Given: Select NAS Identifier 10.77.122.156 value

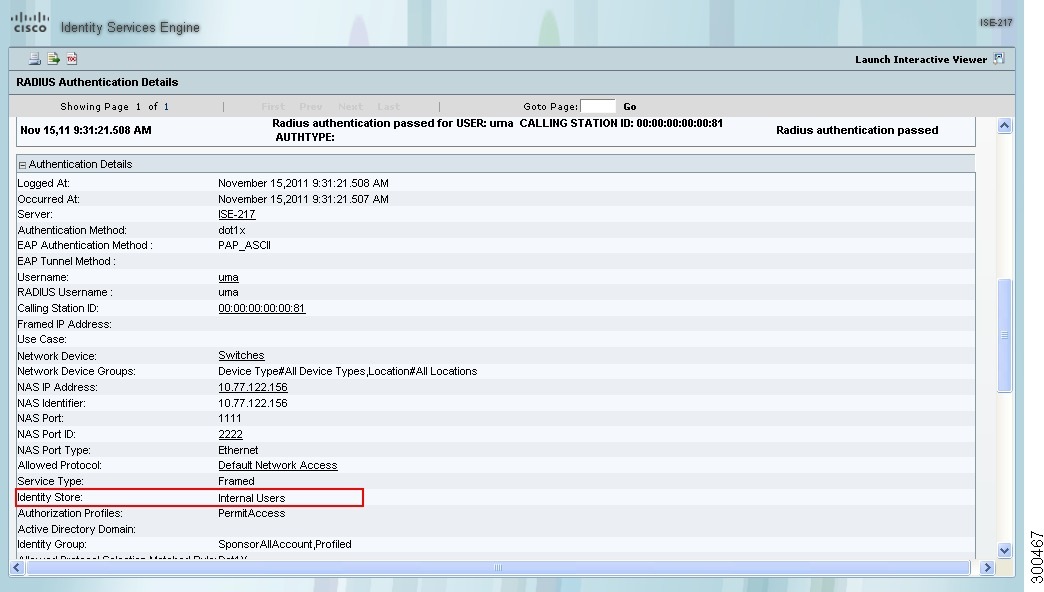Looking at the screenshot, I should tap(252, 403).
